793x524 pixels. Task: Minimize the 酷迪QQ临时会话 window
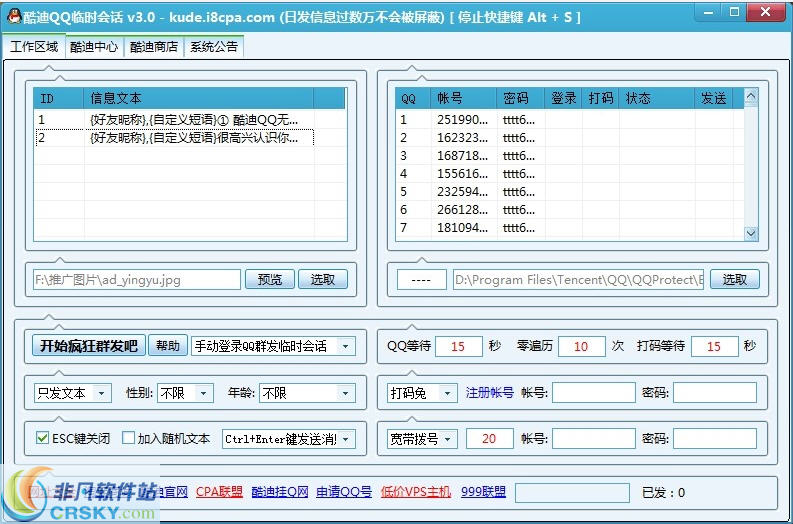click(708, 13)
